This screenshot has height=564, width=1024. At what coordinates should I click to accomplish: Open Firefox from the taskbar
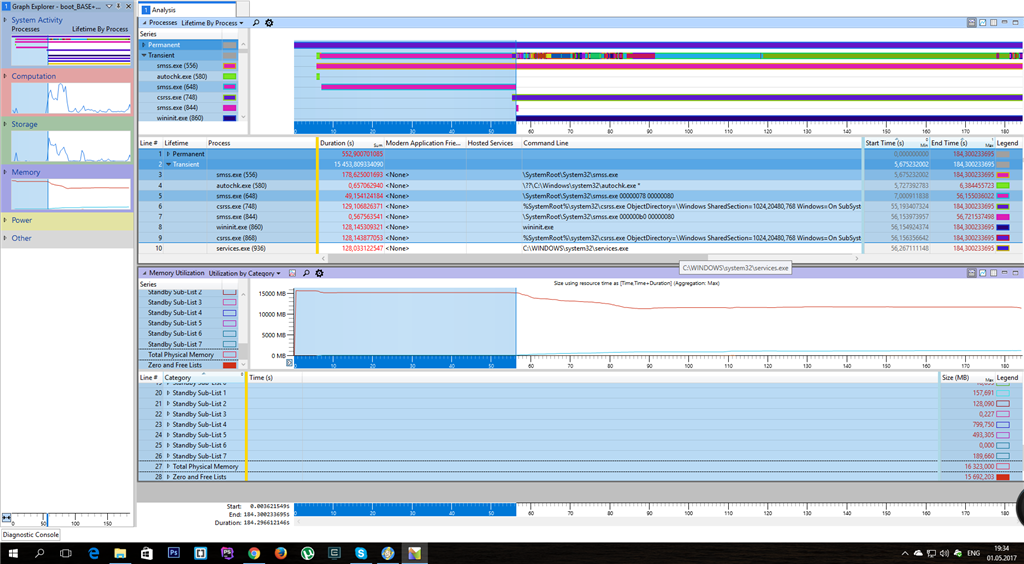coord(281,553)
